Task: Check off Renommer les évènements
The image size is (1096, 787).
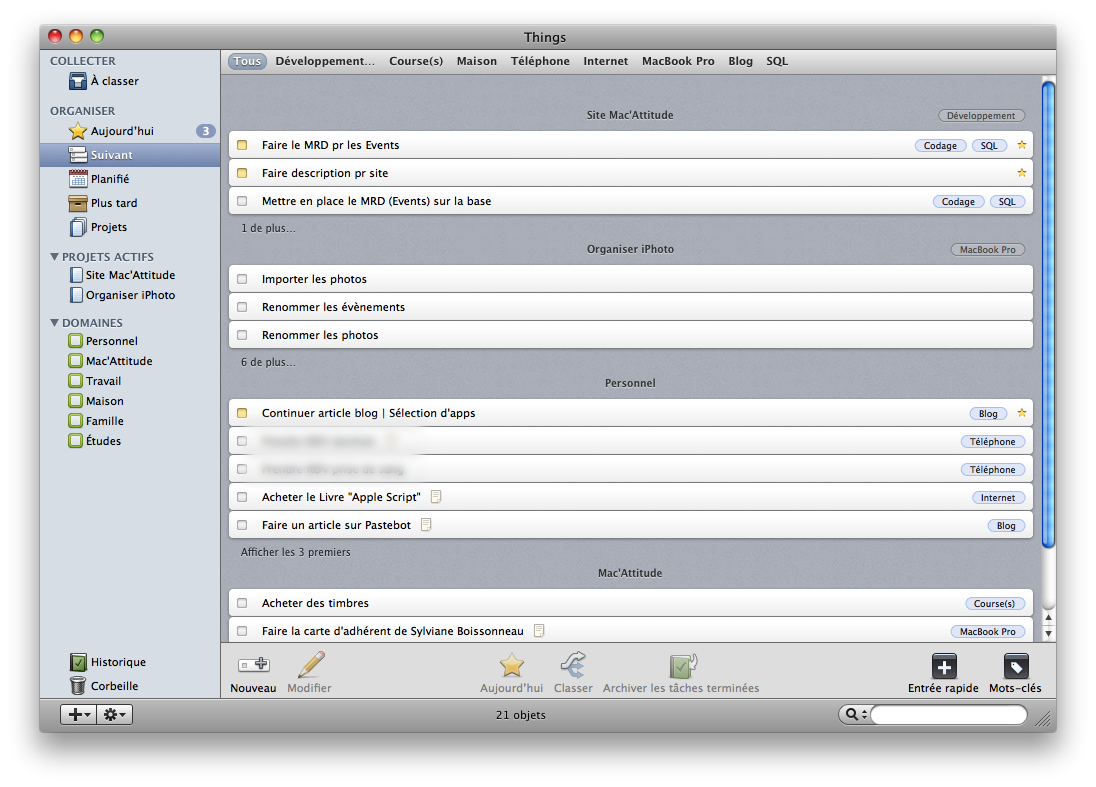Action: (242, 307)
